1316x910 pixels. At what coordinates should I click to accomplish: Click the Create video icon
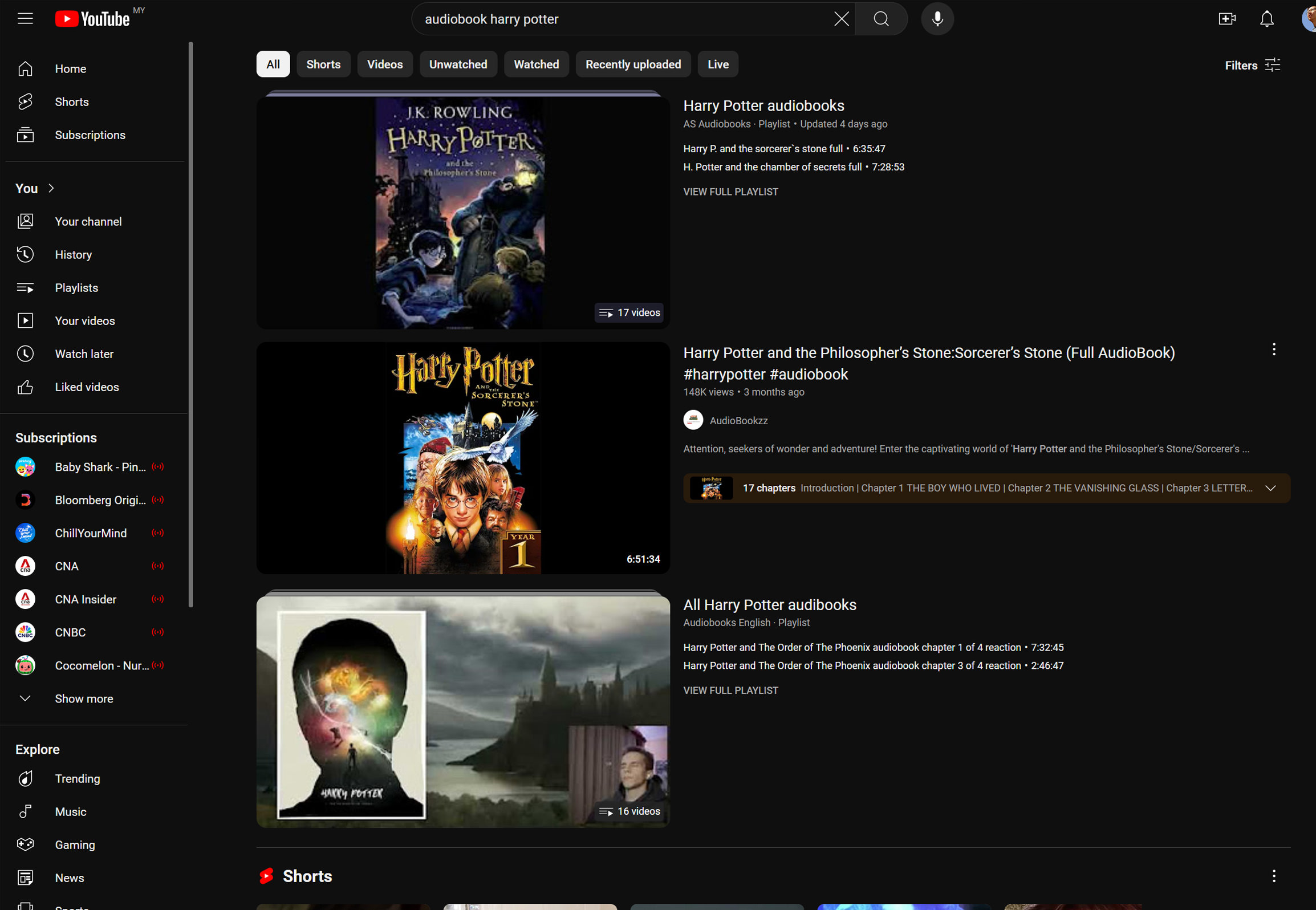1226,19
